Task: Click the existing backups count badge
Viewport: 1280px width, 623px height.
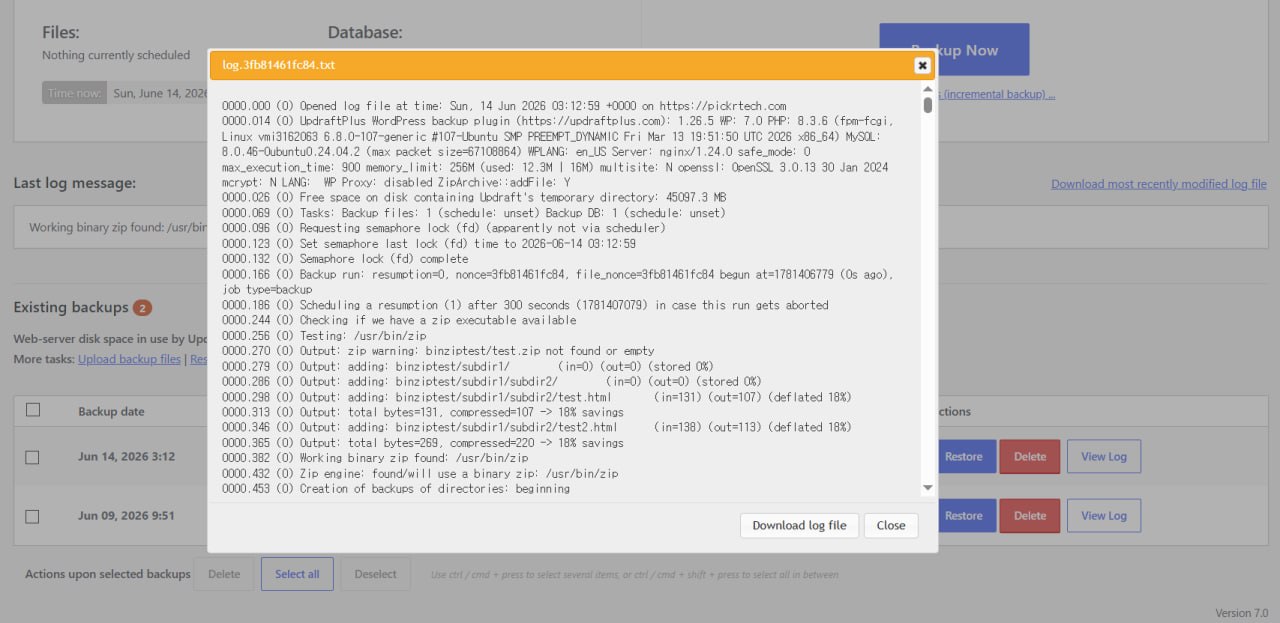Action: (x=143, y=308)
